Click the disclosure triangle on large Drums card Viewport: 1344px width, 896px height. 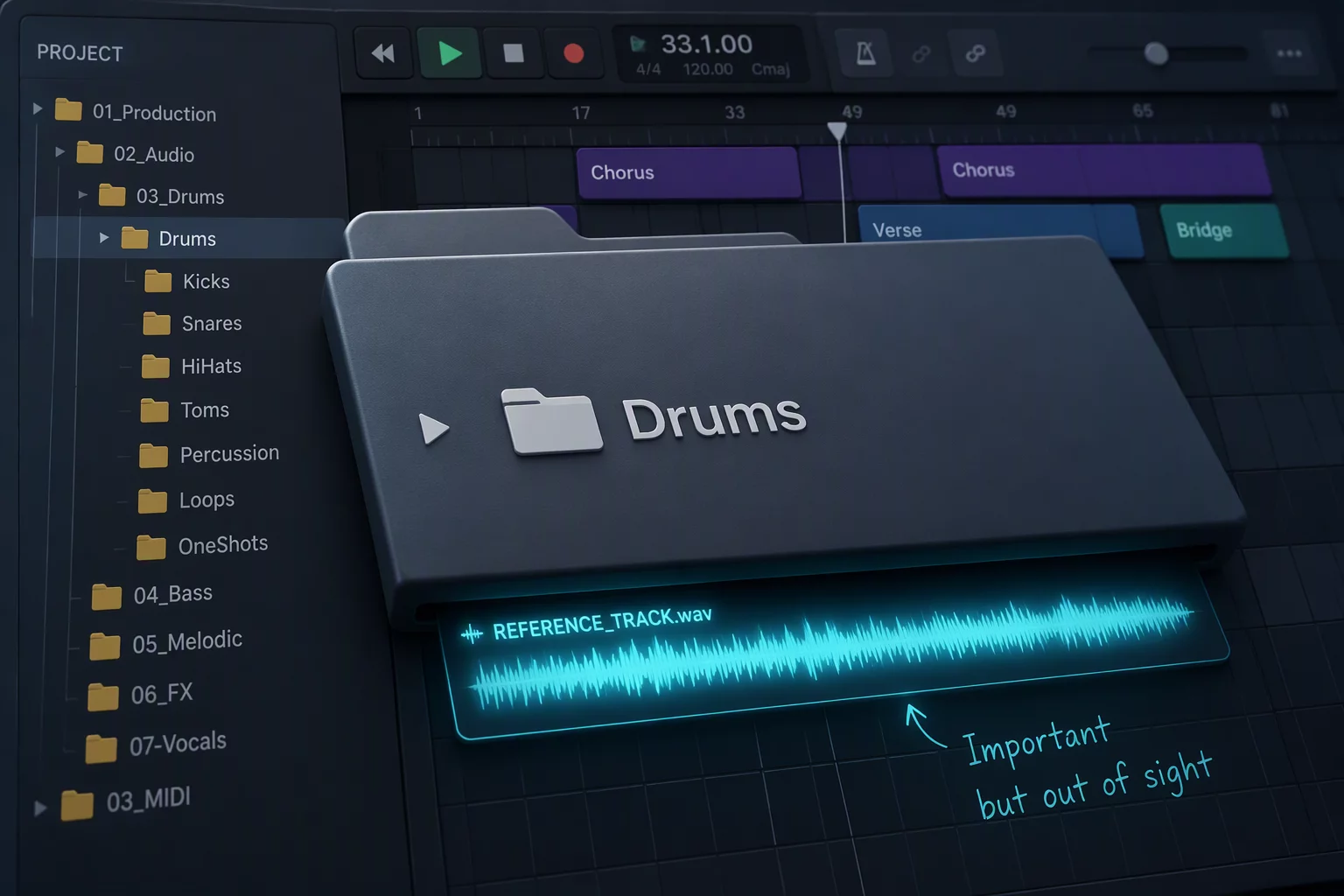click(x=434, y=429)
